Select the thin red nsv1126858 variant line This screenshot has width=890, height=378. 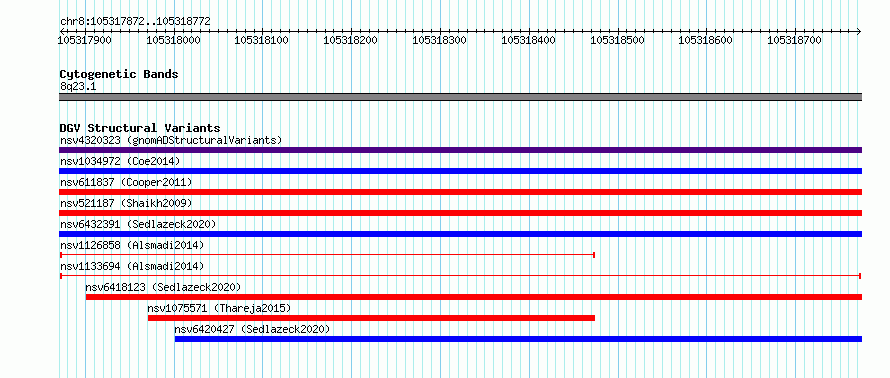tap(327, 255)
